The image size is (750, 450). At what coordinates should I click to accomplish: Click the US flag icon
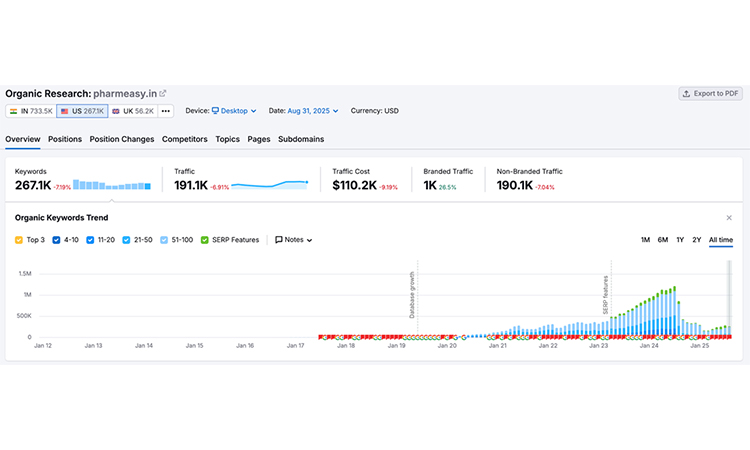point(65,111)
